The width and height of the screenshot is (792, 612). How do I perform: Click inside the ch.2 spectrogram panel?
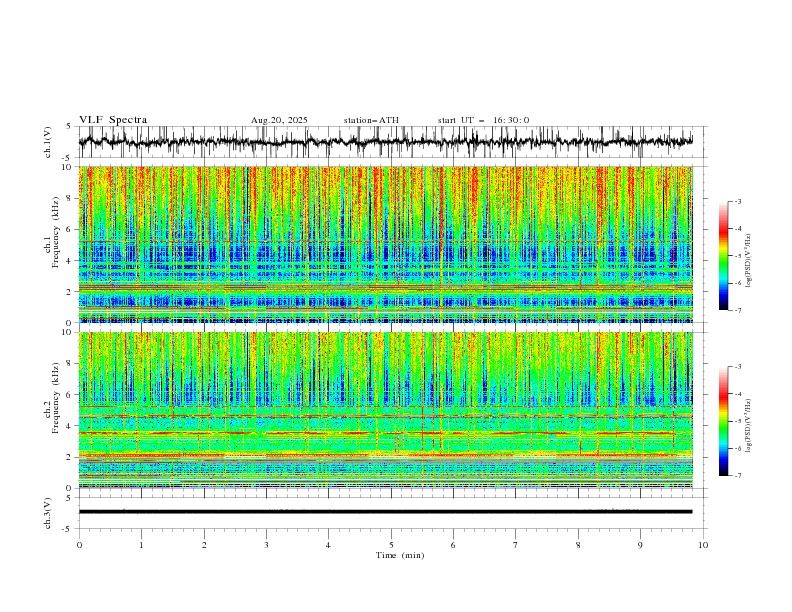click(385, 410)
